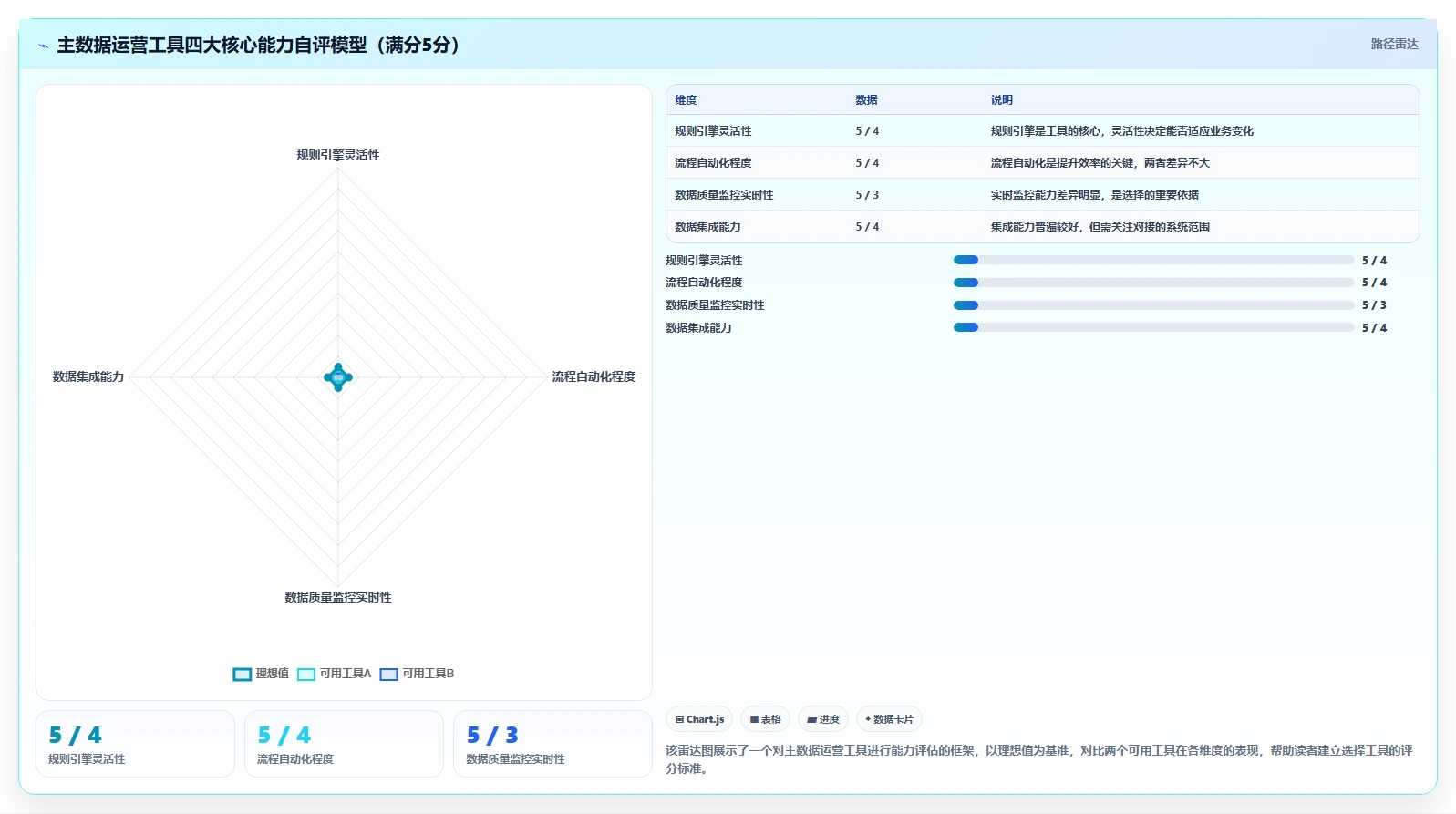Toggle the 可用工具A legend item
Screen dimensions: 1456x814
coord(334,674)
